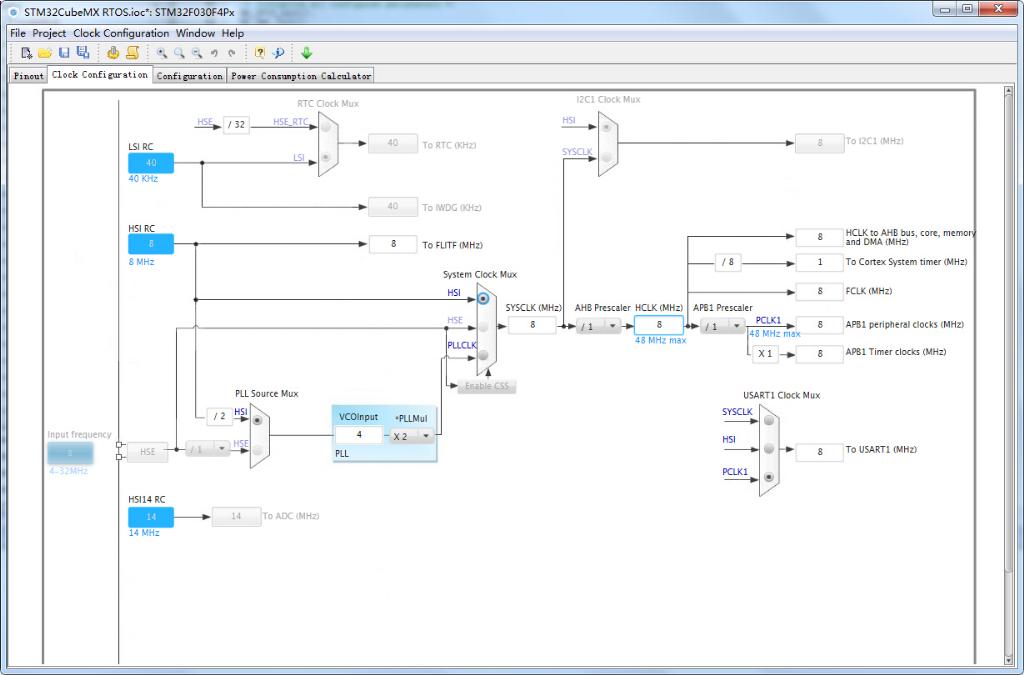
Task: Open the APB1 Prescaler dropdown
Action: pos(722,326)
